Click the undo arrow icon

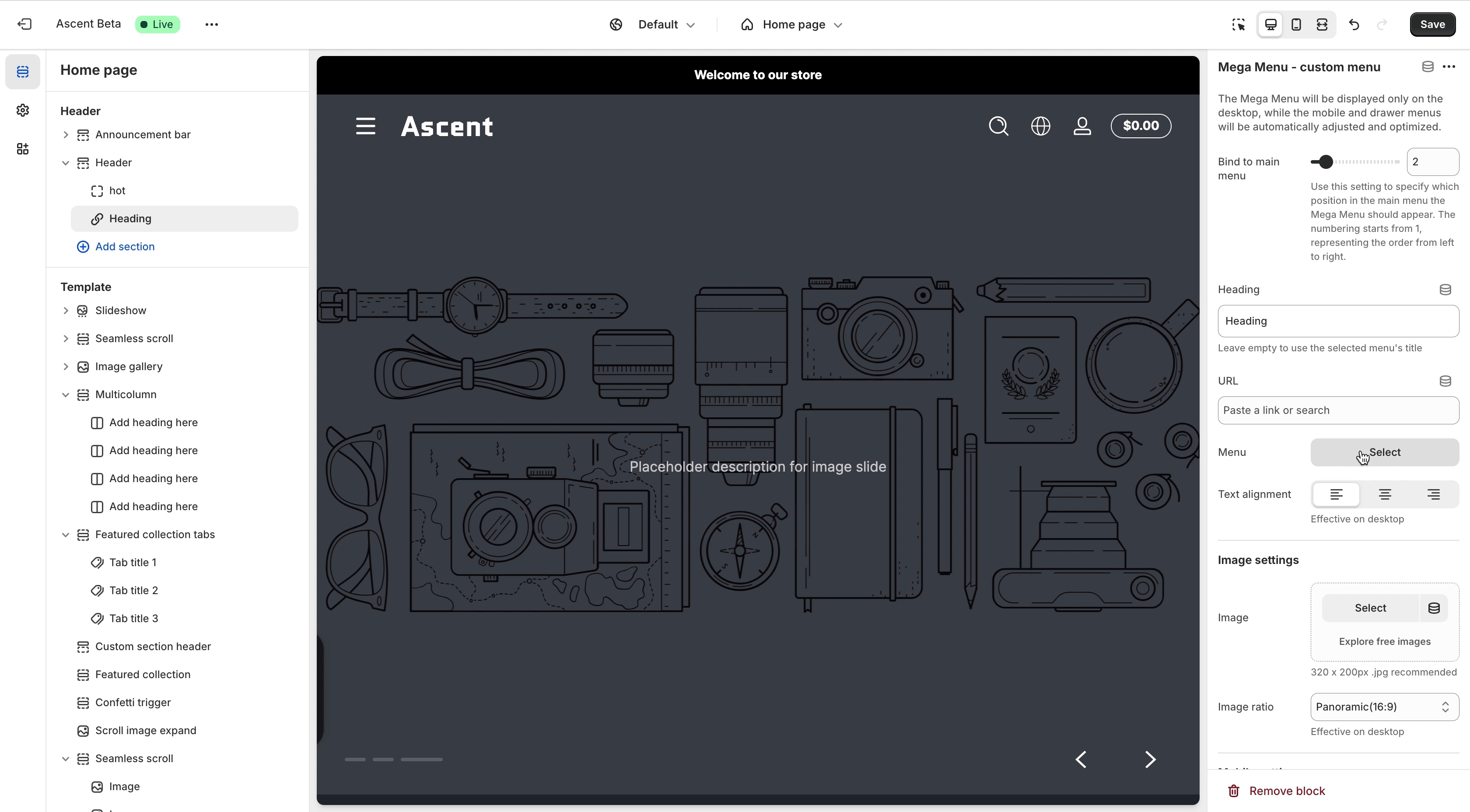coord(1354,24)
